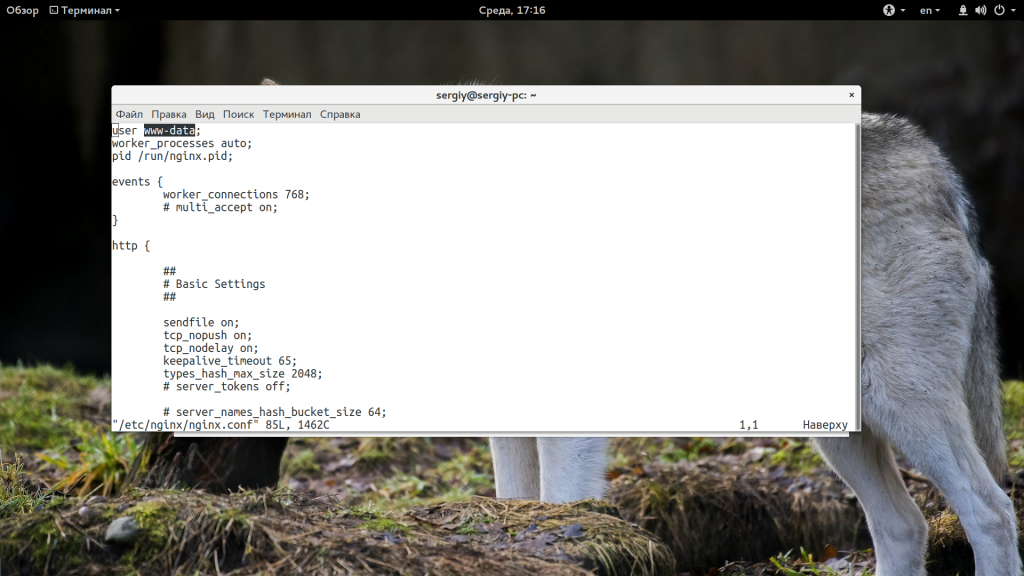Close the terminal window with the x button
Screen dimensions: 1024x576
[851, 95]
